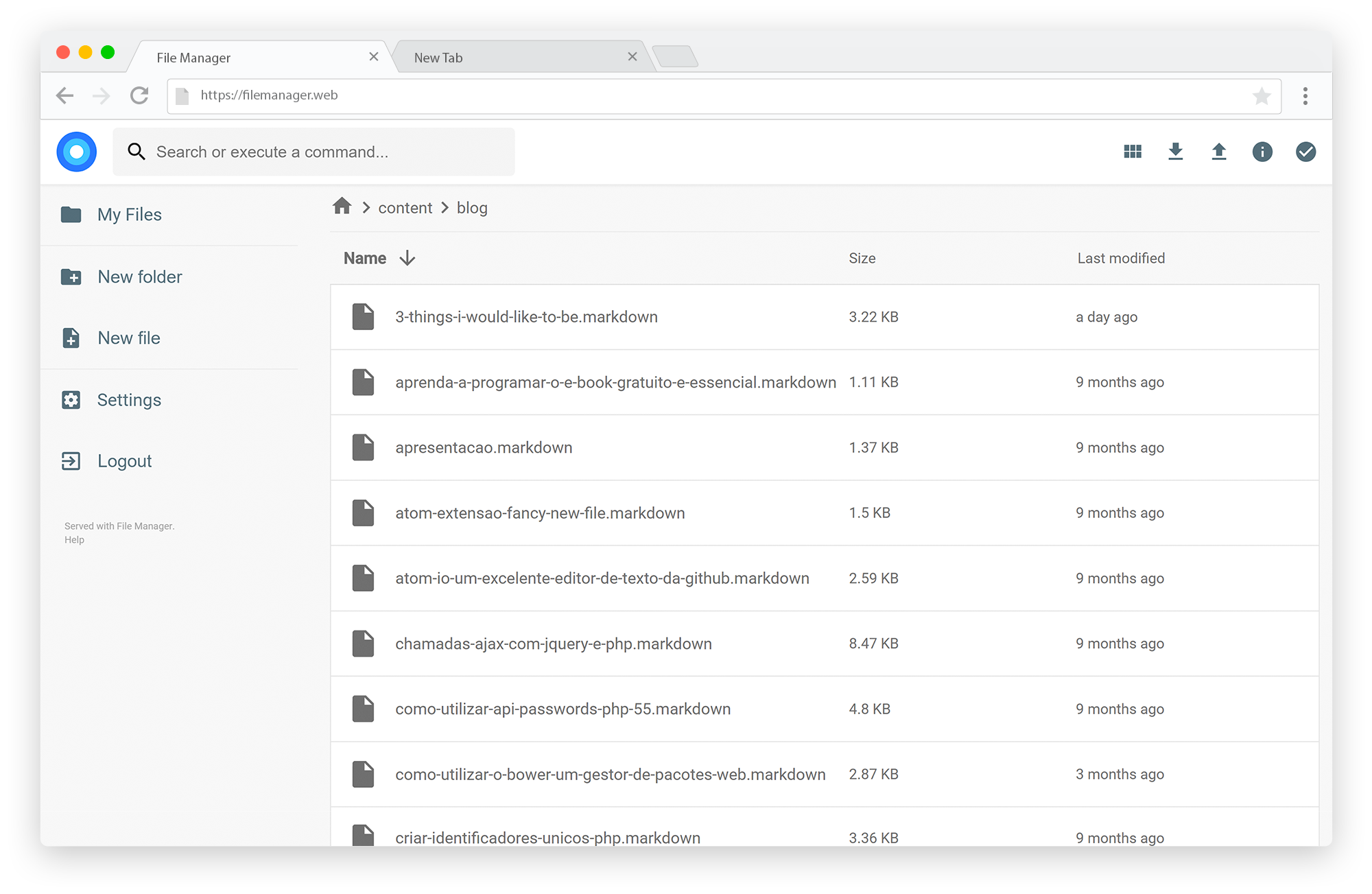
Task: Open the info panel icon
Action: pos(1262,152)
